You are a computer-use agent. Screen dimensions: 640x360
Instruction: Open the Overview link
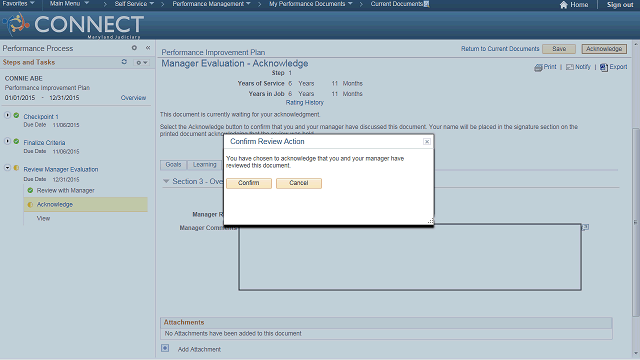[x=133, y=98]
